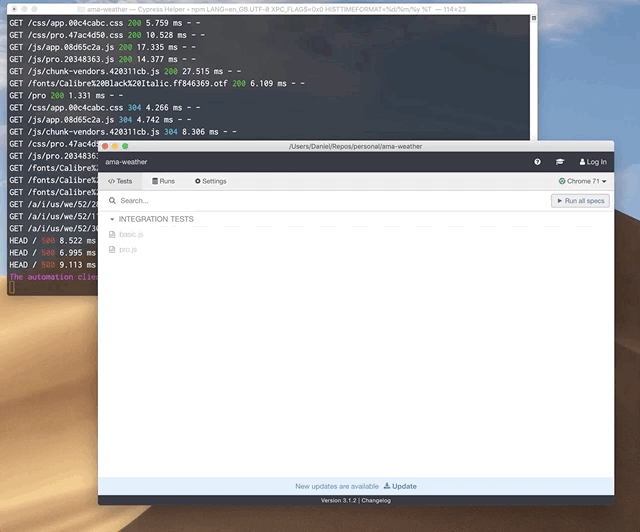Open the graduation cap docs icon
Image resolution: width=640 pixels, height=532 pixels.
560,162
